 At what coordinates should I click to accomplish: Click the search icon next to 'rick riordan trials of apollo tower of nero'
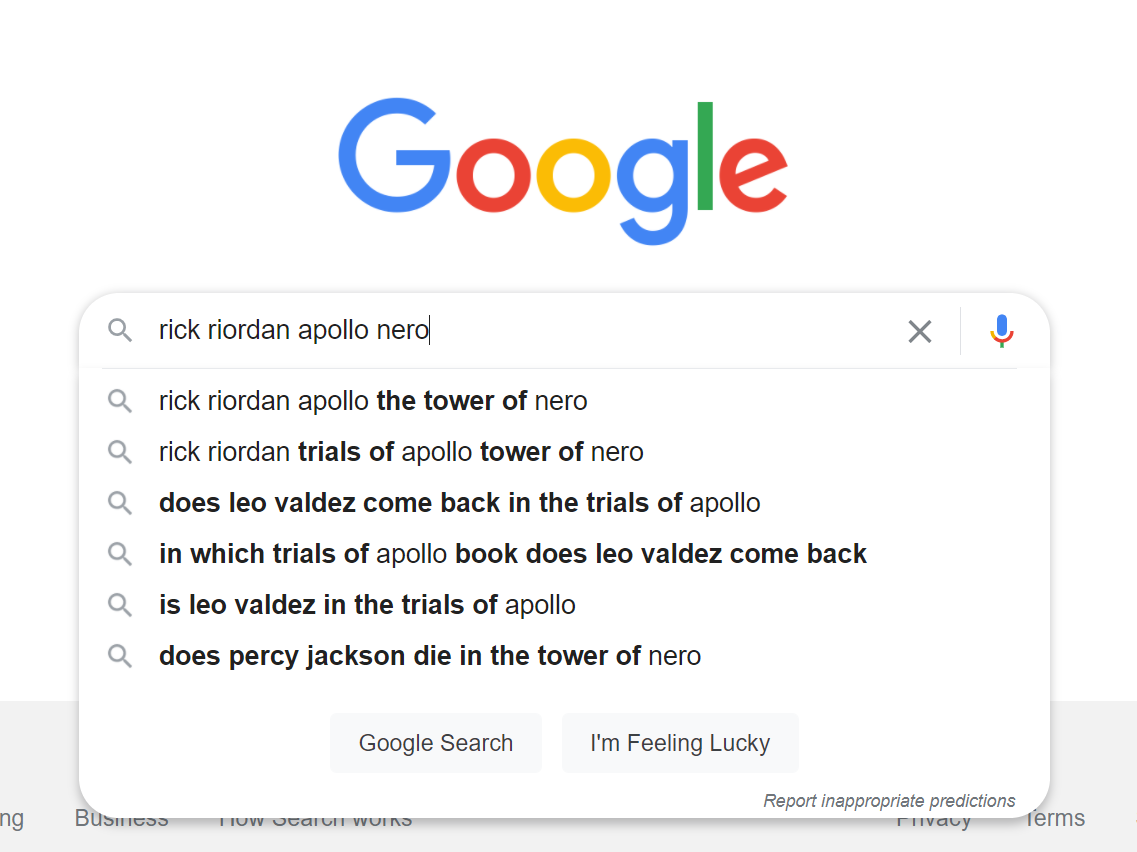point(120,451)
